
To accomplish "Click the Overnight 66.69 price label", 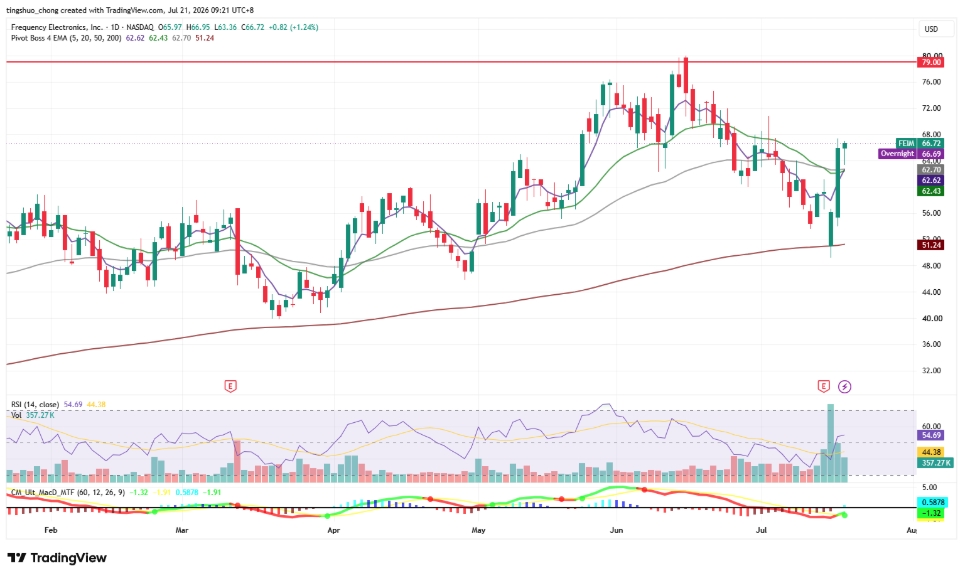I will [911, 153].
